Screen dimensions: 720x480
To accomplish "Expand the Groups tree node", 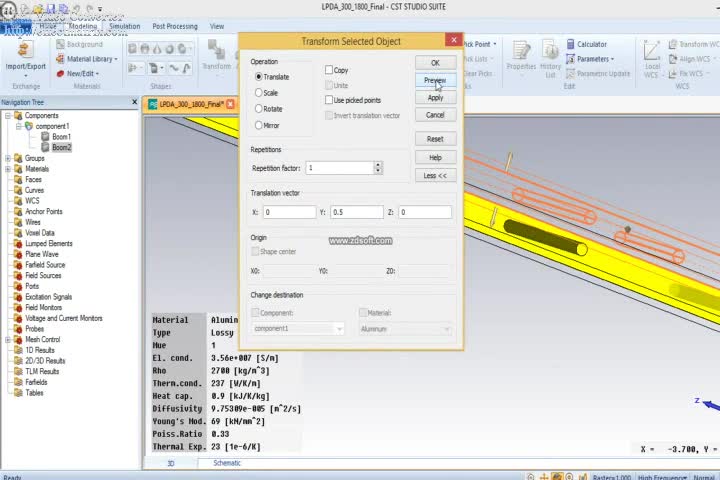I will point(8,158).
